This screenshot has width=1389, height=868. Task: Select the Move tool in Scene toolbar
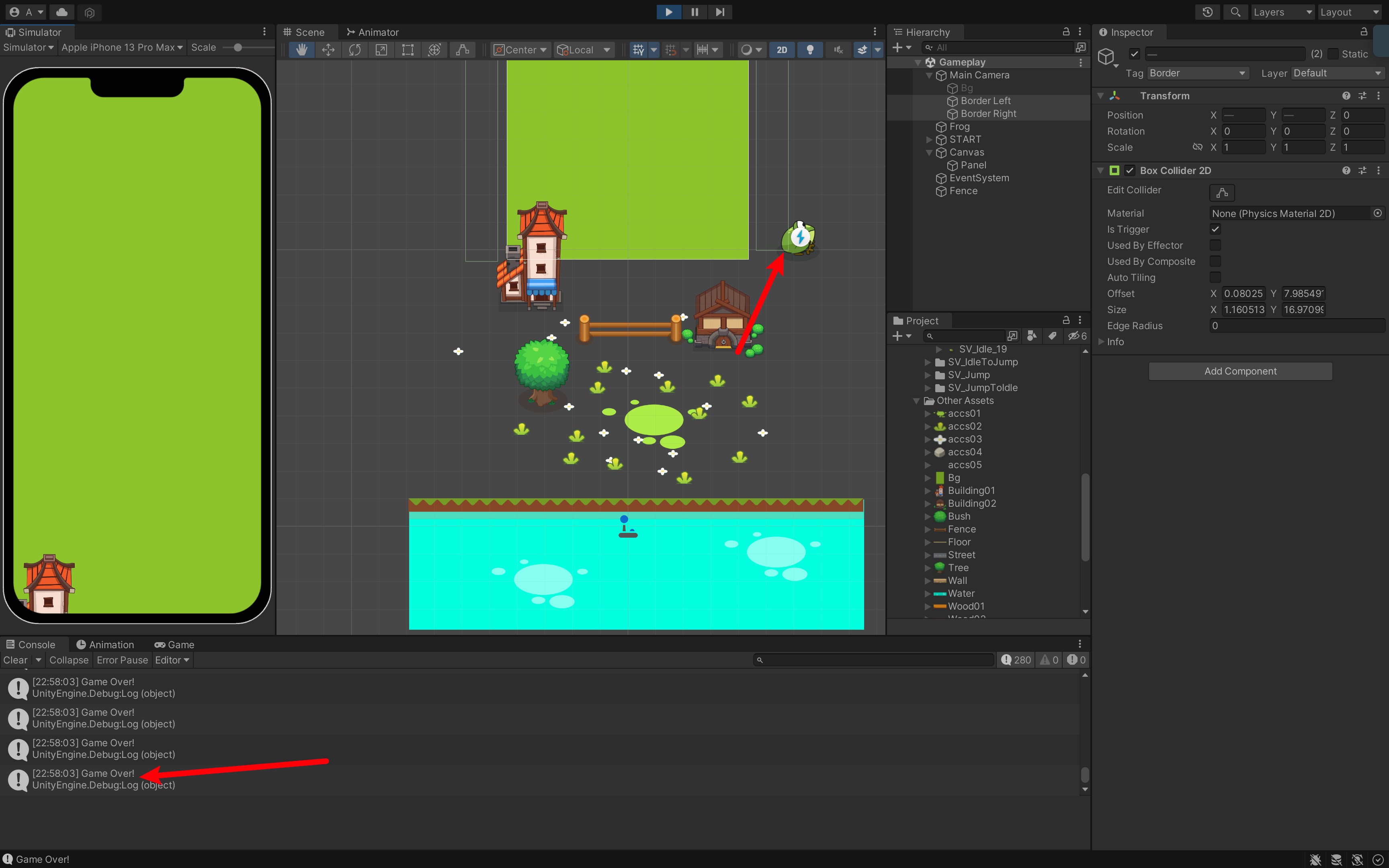[x=328, y=50]
